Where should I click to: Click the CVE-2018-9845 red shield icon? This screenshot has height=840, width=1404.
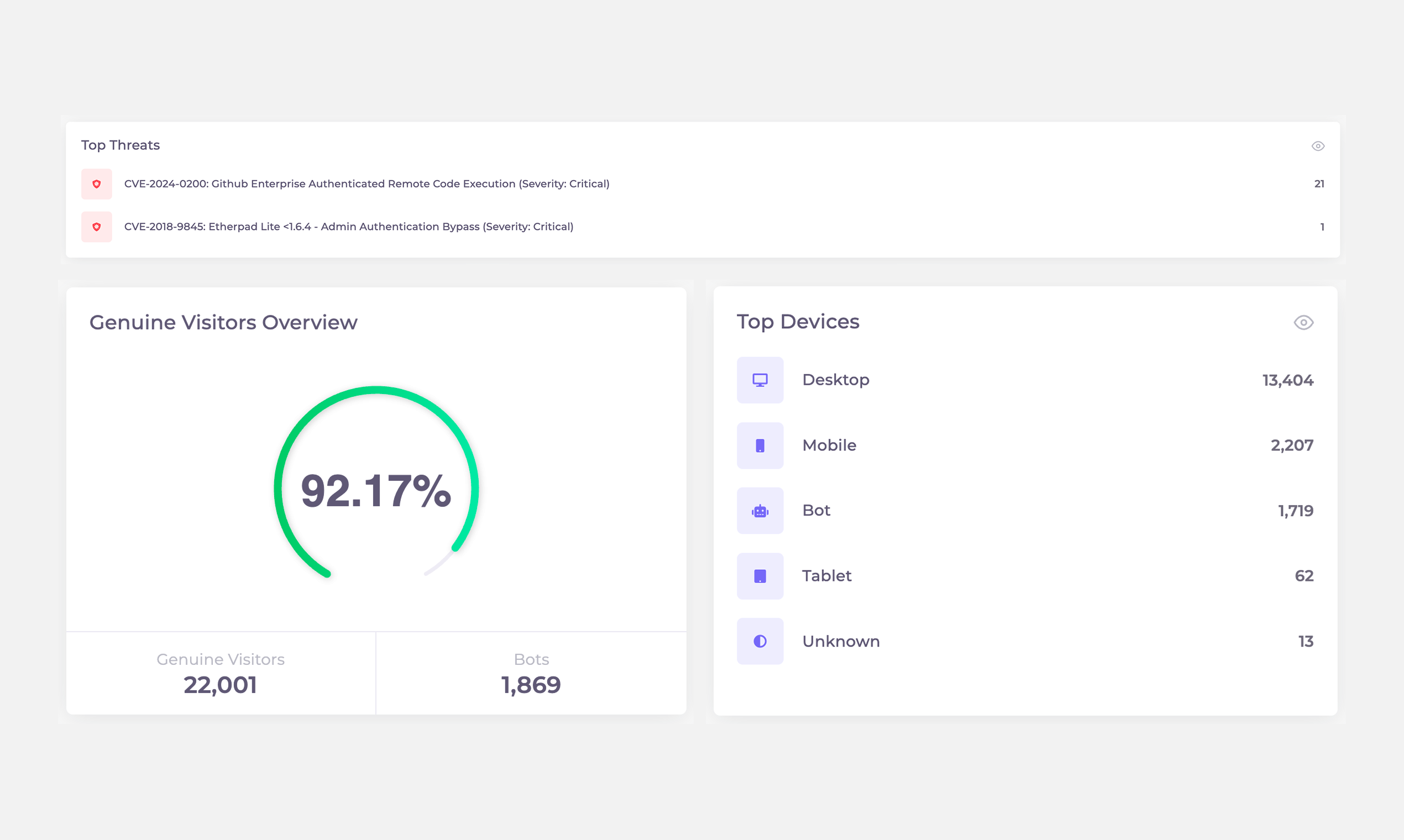[x=96, y=227]
